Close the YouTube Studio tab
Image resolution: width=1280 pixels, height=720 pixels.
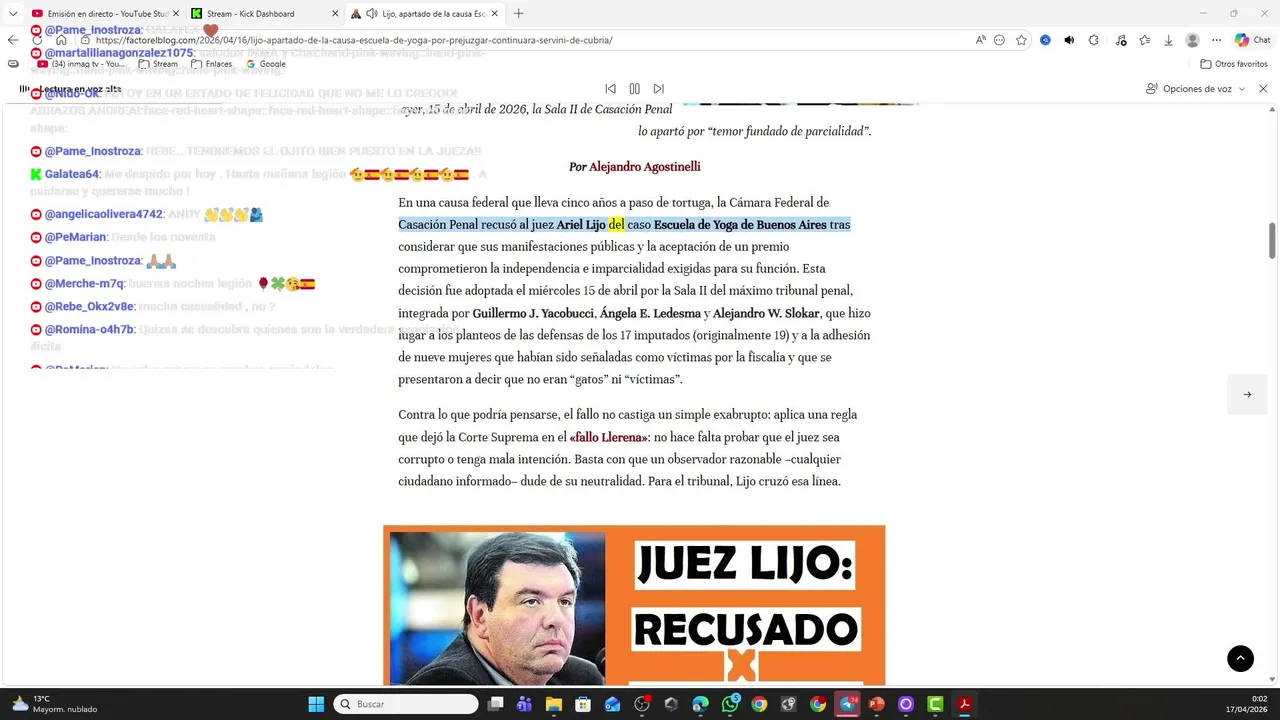175,14
